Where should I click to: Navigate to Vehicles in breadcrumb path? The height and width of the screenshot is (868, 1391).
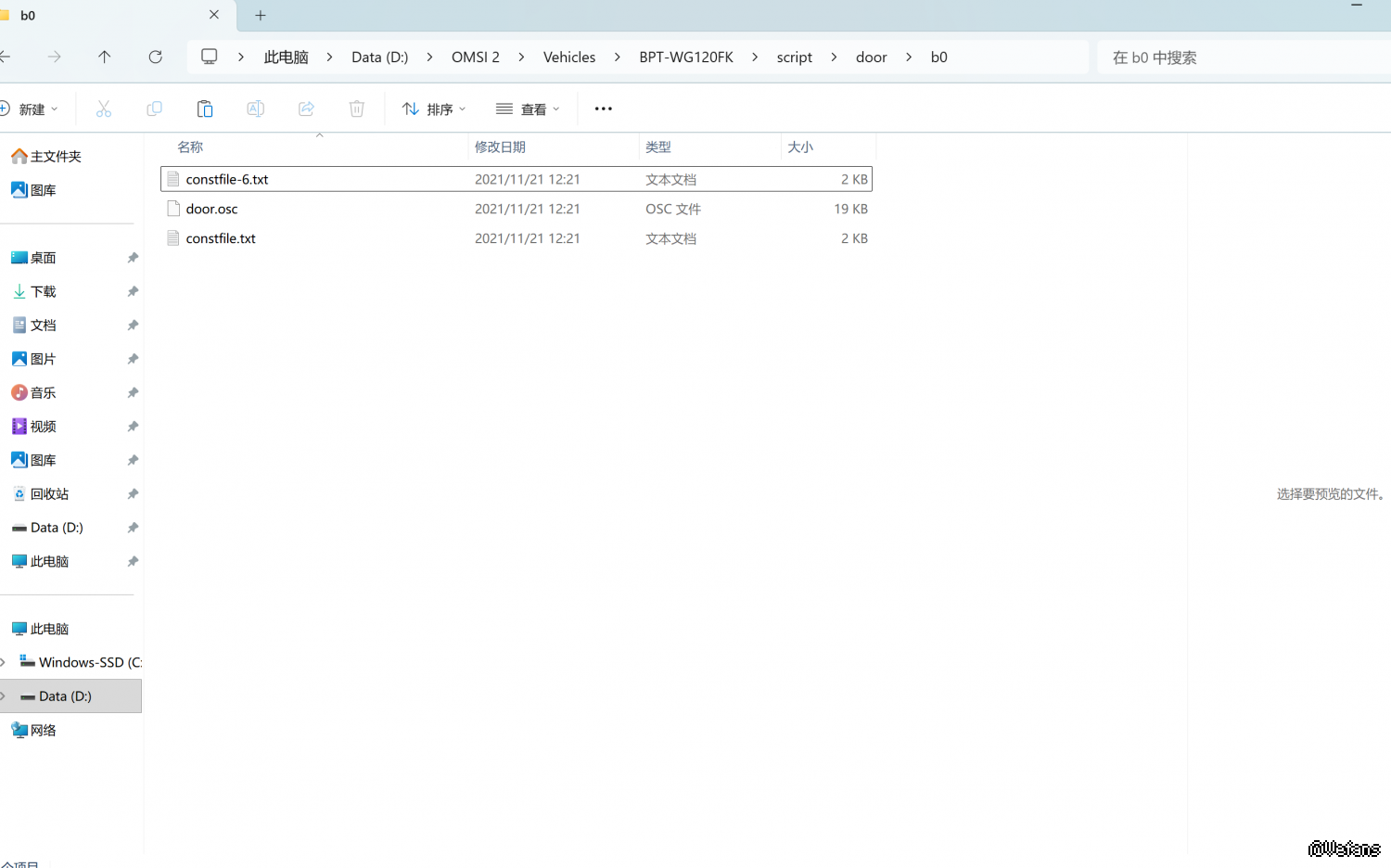pos(568,57)
